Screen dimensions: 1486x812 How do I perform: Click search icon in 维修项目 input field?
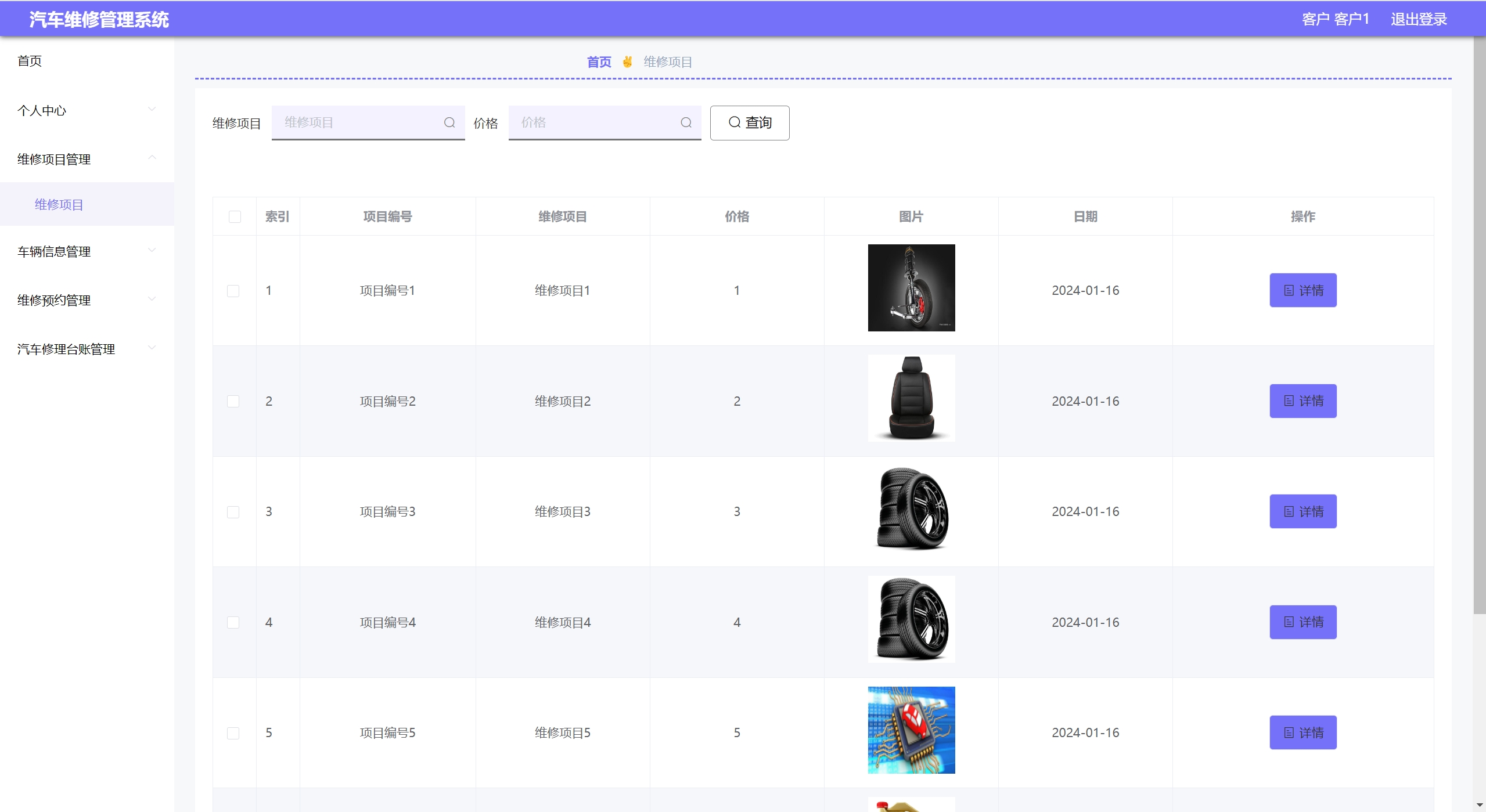(x=449, y=122)
